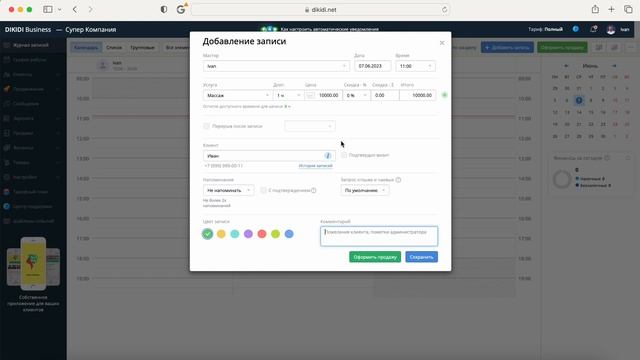640x360 pixels.
Task: Click the dikidi.net address bar
Action: pyautogui.click(x=320, y=9)
